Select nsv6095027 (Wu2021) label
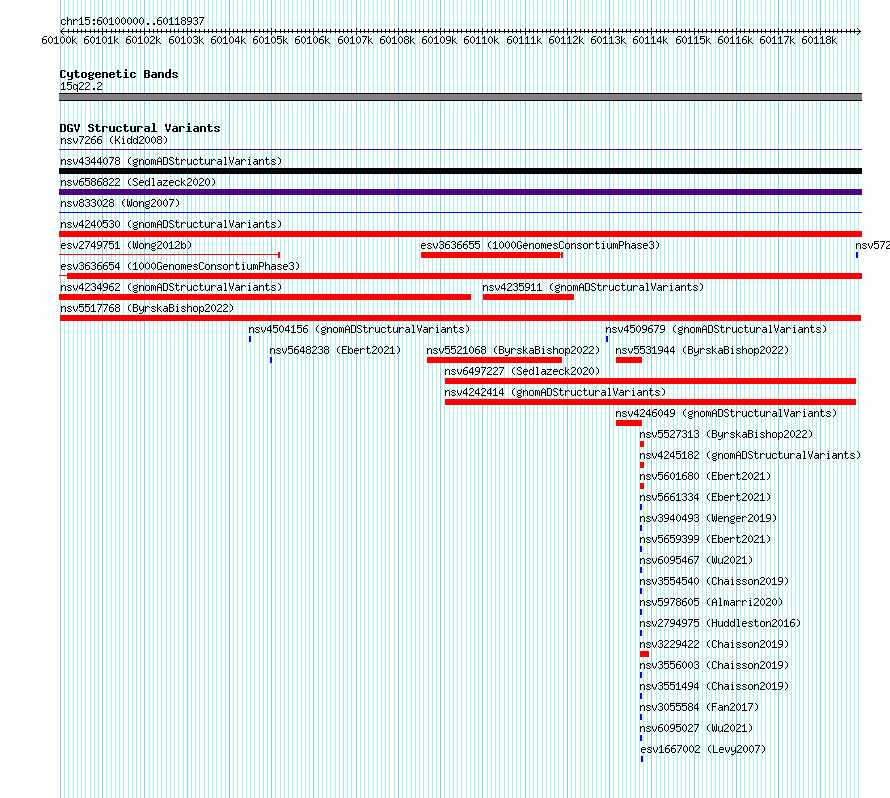The height and width of the screenshot is (798, 890). (696, 728)
